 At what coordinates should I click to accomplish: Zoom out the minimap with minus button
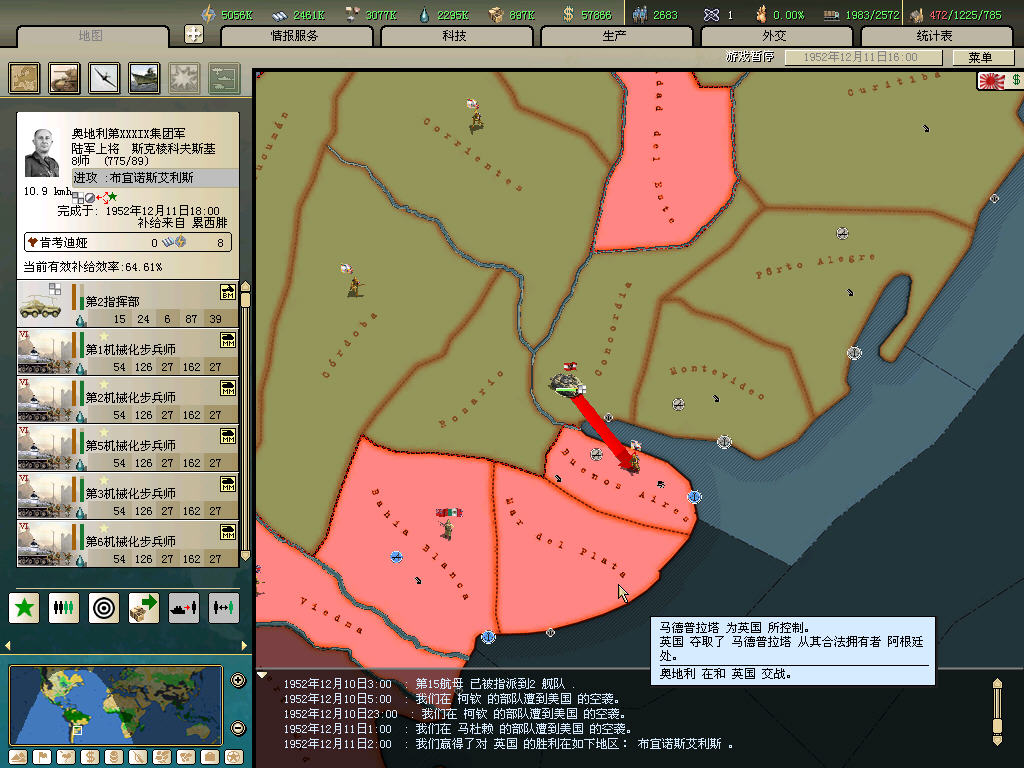pyautogui.click(x=238, y=727)
